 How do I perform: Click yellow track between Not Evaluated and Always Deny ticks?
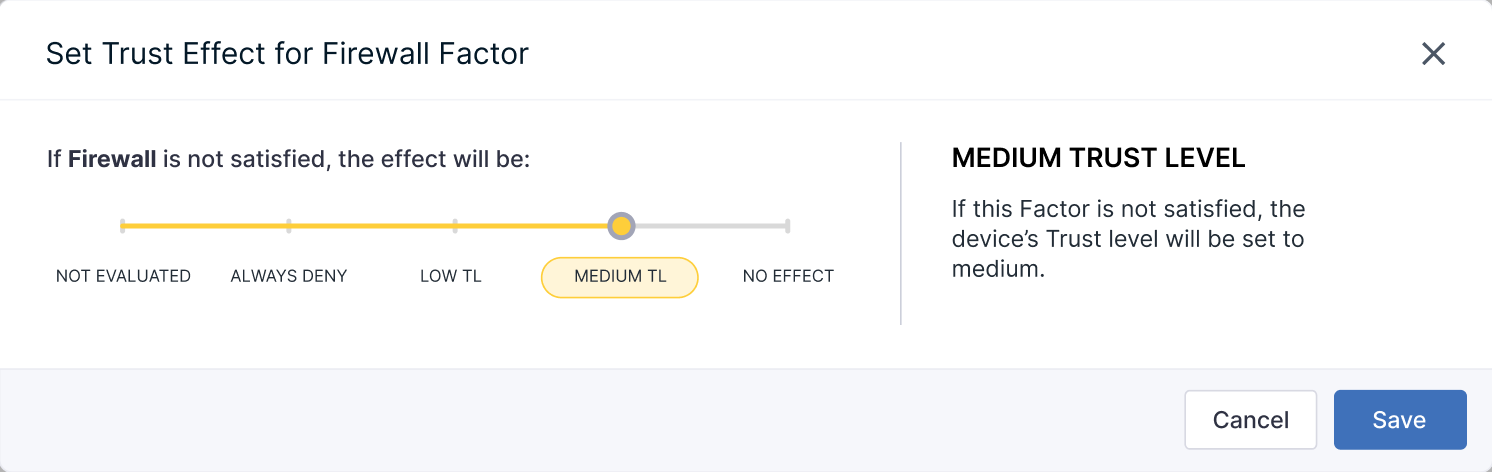click(205, 226)
